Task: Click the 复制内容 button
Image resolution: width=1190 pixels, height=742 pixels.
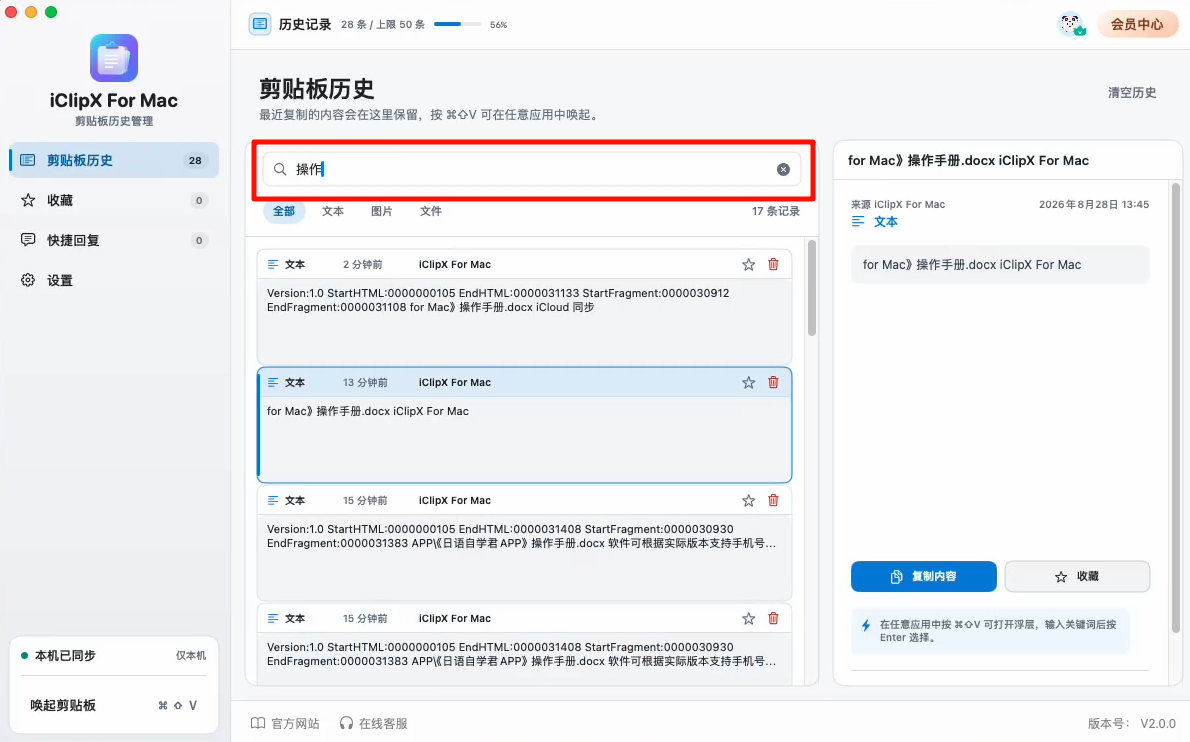Action: [924, 577]
